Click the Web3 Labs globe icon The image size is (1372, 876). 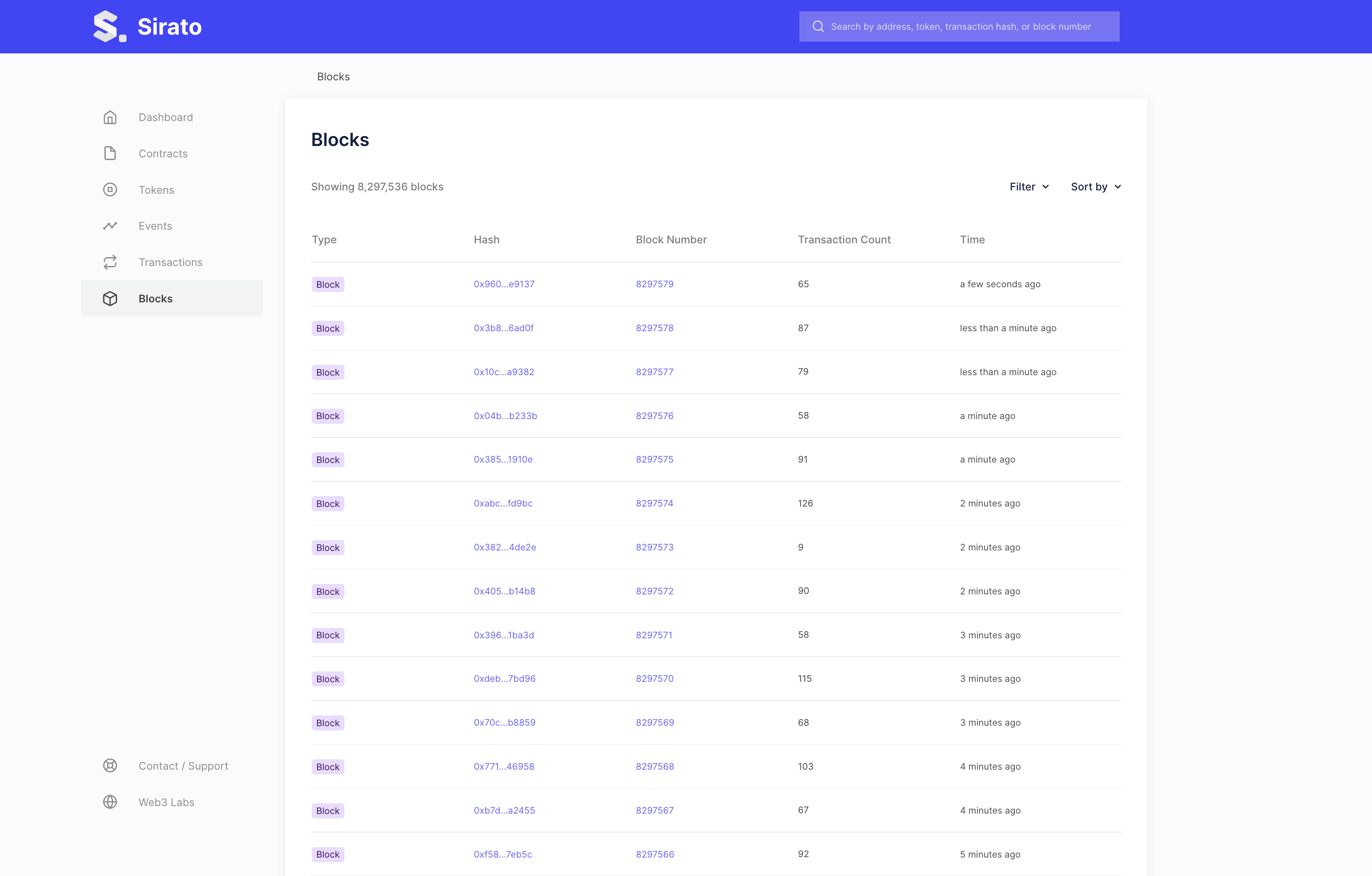[110, 802]
